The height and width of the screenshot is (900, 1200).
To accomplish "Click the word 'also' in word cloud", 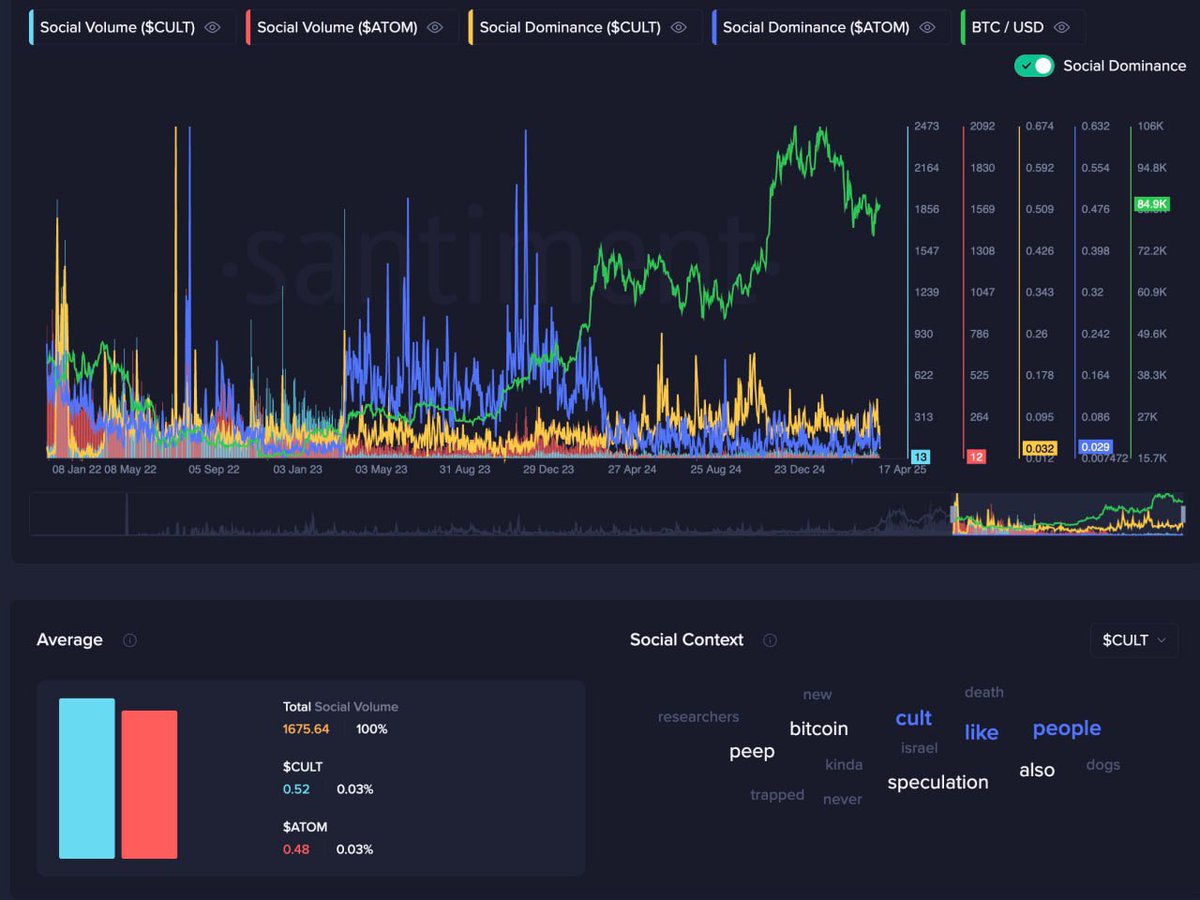I will [x=1036, y=770].
